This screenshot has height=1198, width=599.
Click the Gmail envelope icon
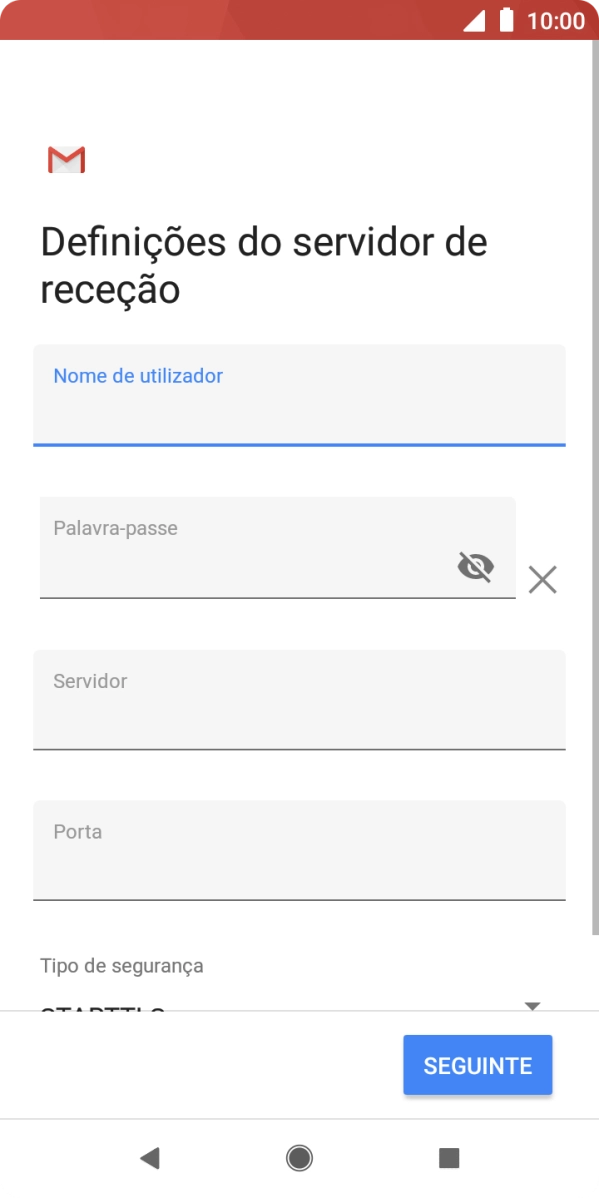tap(66, 160)
